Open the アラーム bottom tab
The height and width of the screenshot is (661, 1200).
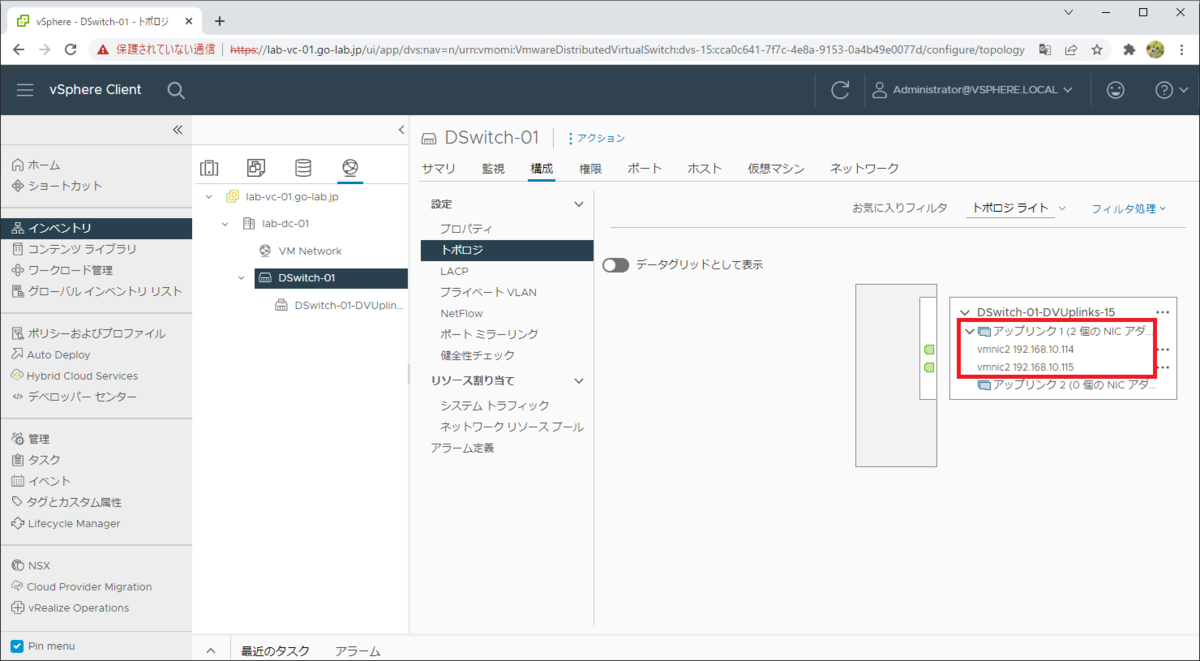(x=358, y=651)
